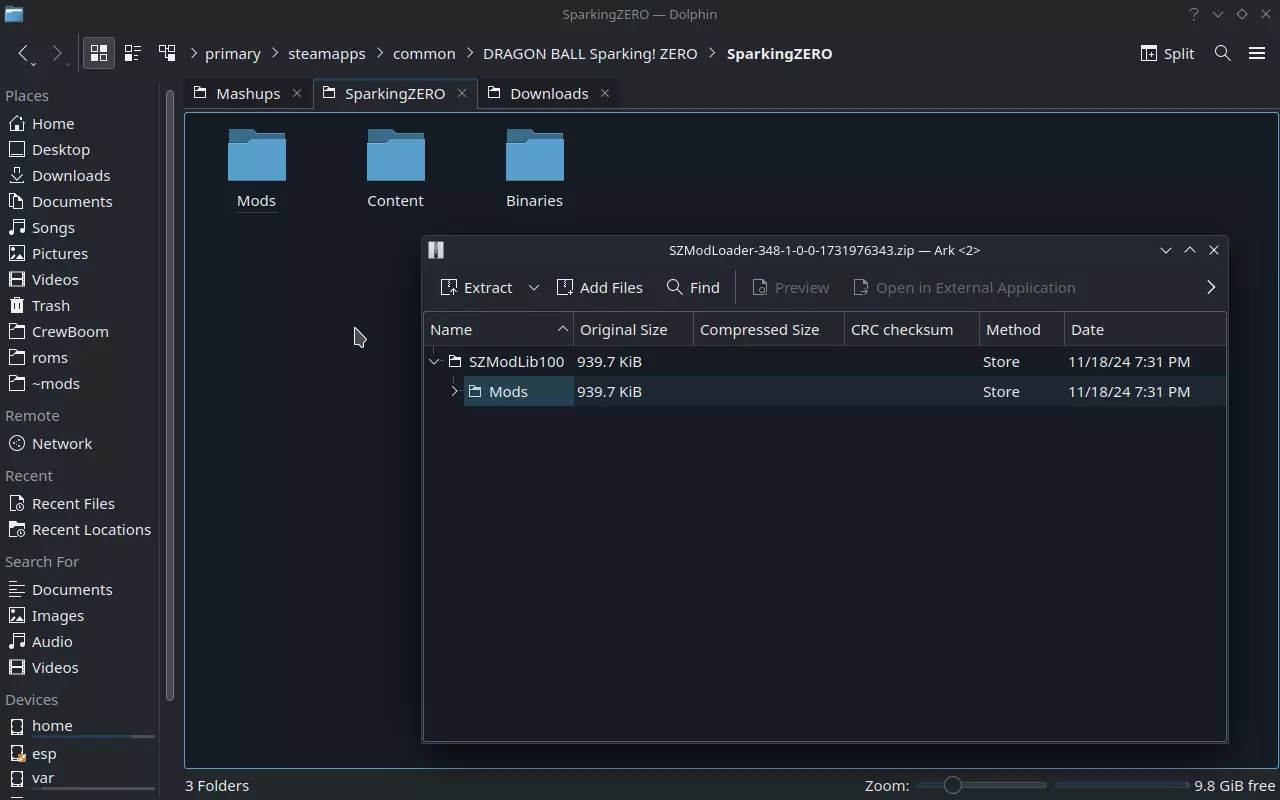Open Desktop in Places sidebar
This screenshot has height=800, width=1280.
80,149
